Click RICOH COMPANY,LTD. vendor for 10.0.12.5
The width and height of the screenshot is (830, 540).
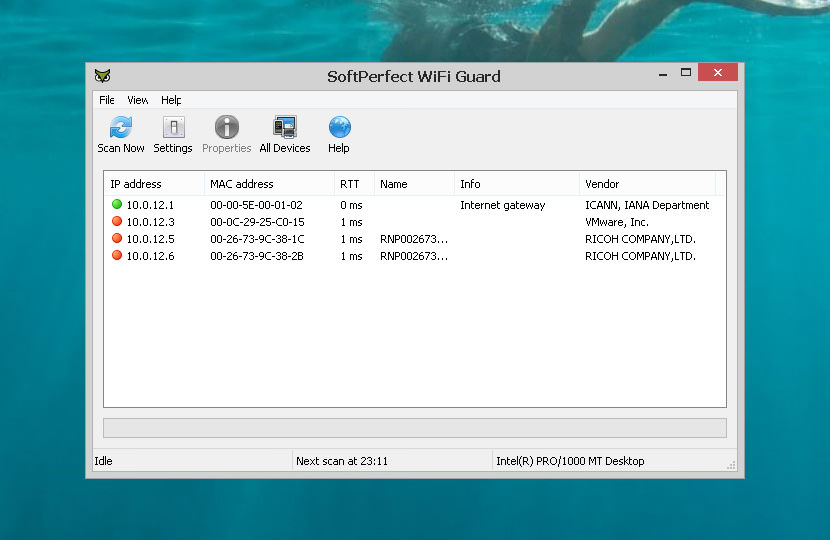(x=640, y=239)
